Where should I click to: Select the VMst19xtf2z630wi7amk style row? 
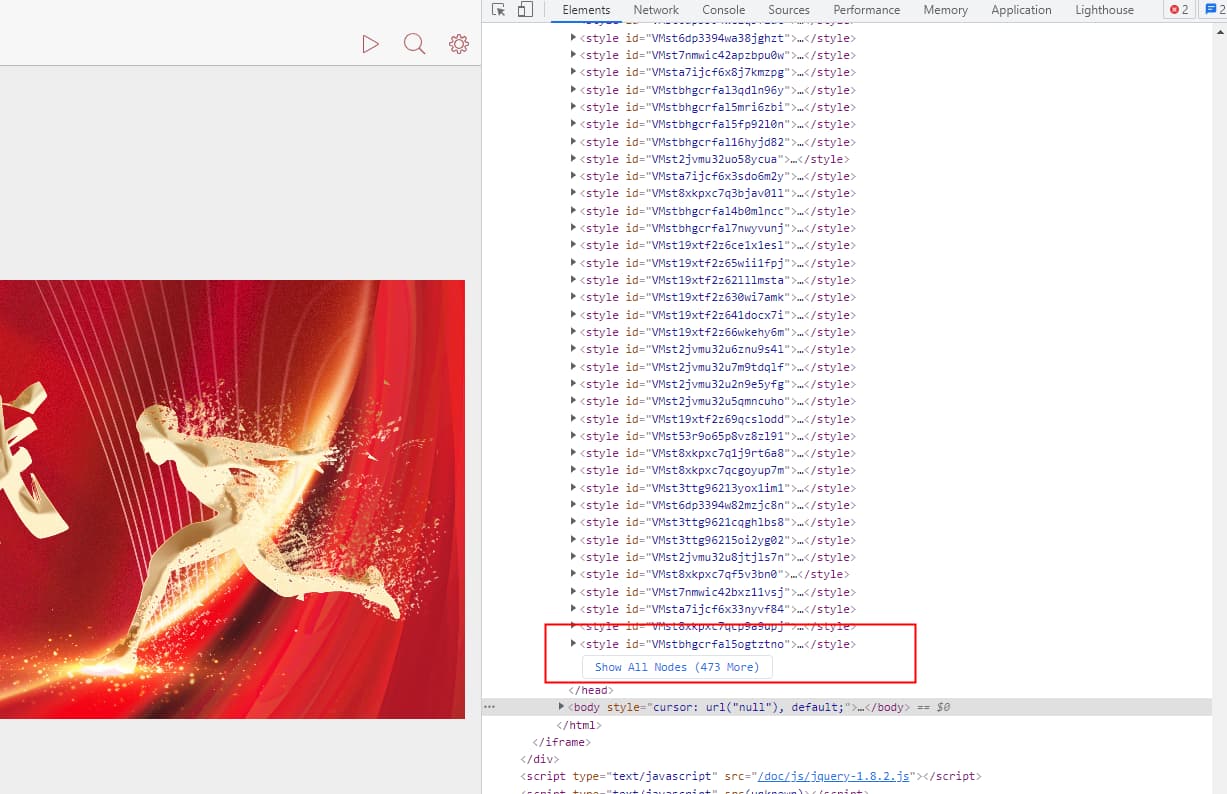point(716,297)
